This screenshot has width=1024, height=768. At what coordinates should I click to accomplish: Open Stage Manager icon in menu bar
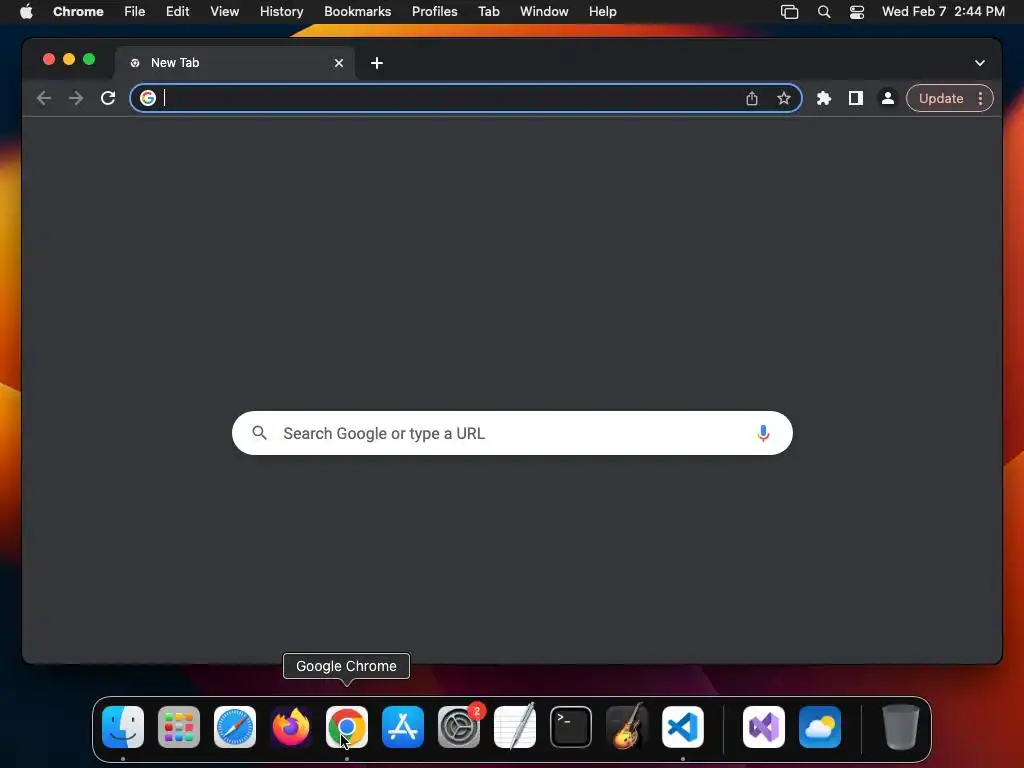(790, 11)
